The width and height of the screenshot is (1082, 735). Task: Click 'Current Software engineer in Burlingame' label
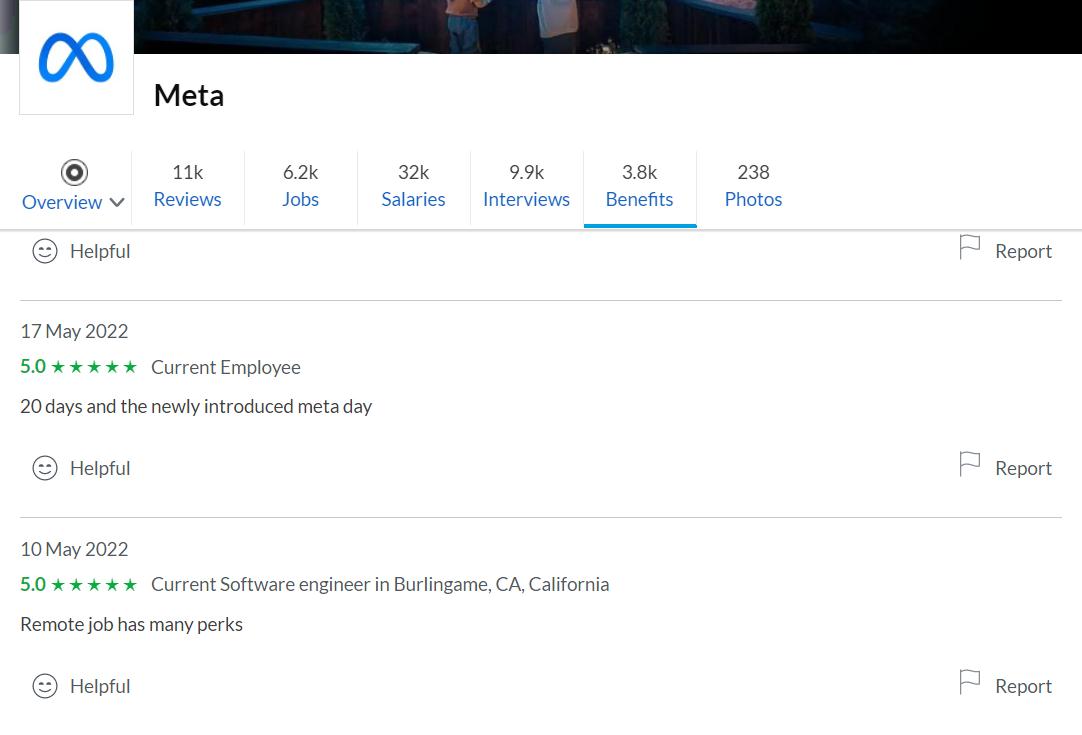click(380, 585)
